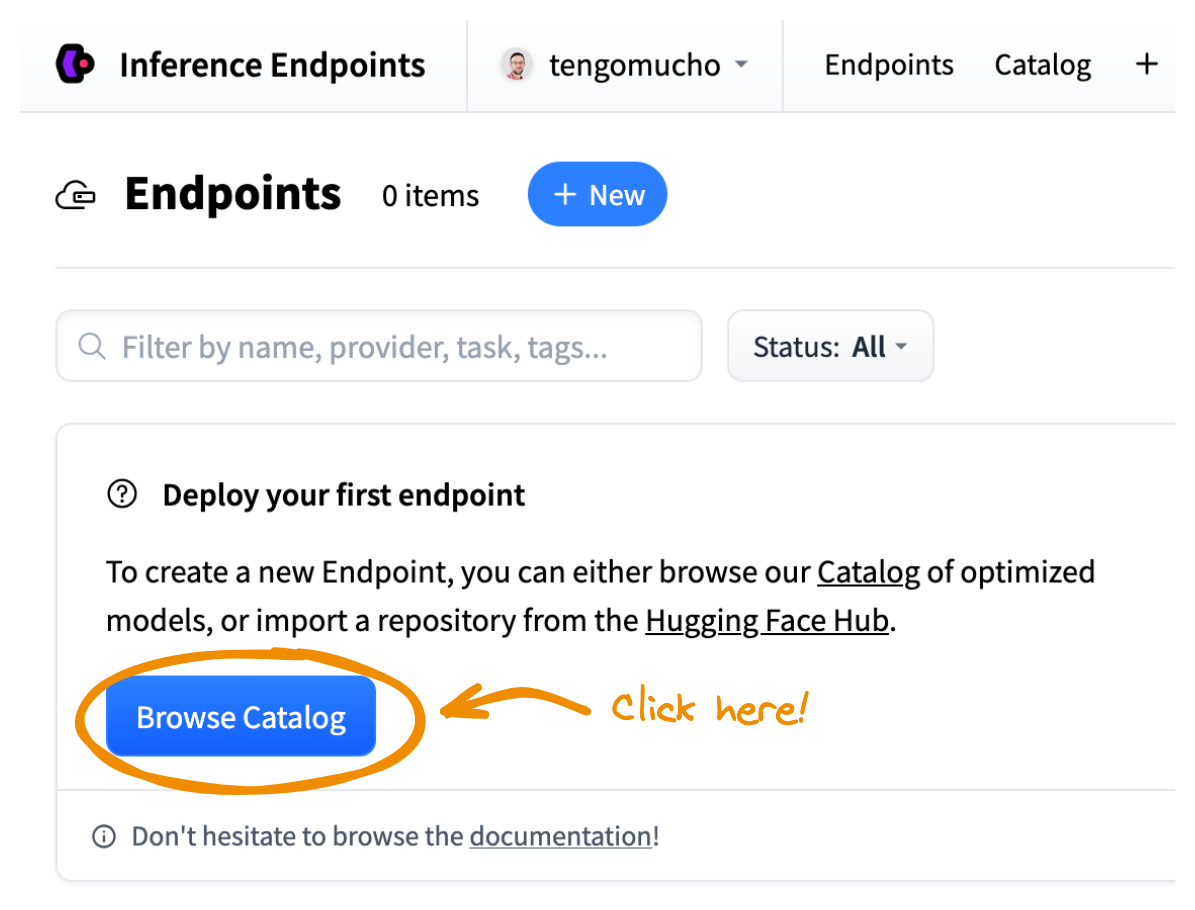Open the Catalog link in the description
This screenshot has width=1195, height=910.
coord(867,572)
